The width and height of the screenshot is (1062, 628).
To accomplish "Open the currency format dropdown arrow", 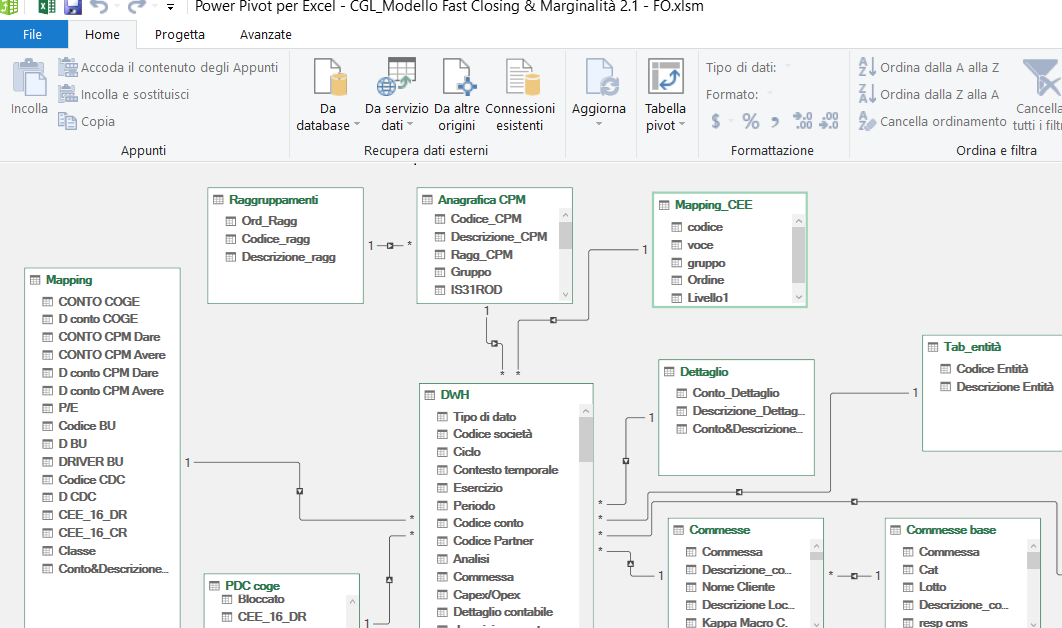I will click(x=731, y=122).
